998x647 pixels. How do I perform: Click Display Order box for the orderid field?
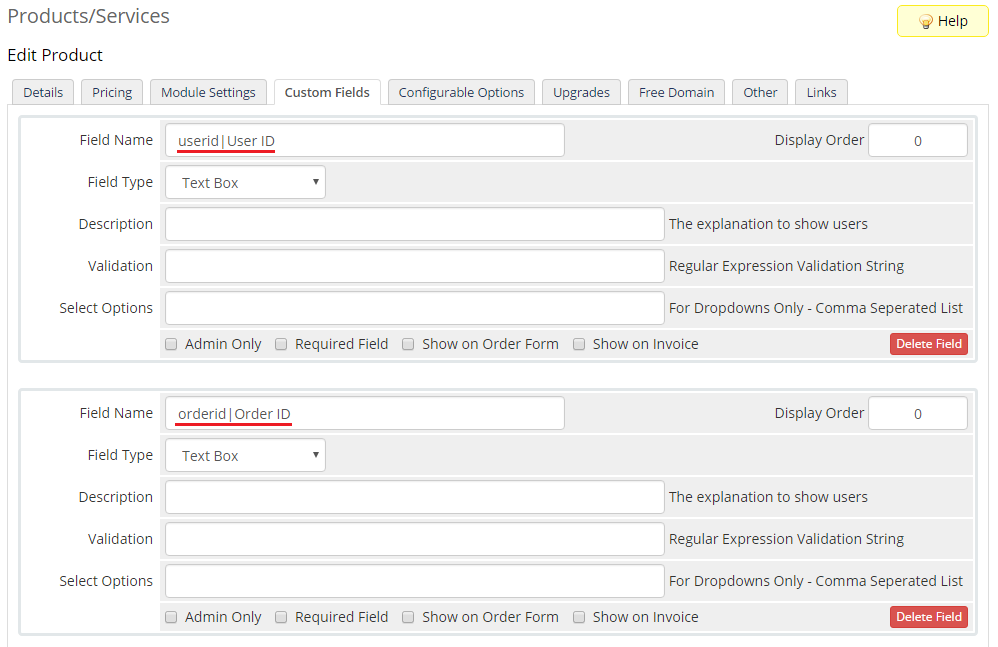[917, 414]
